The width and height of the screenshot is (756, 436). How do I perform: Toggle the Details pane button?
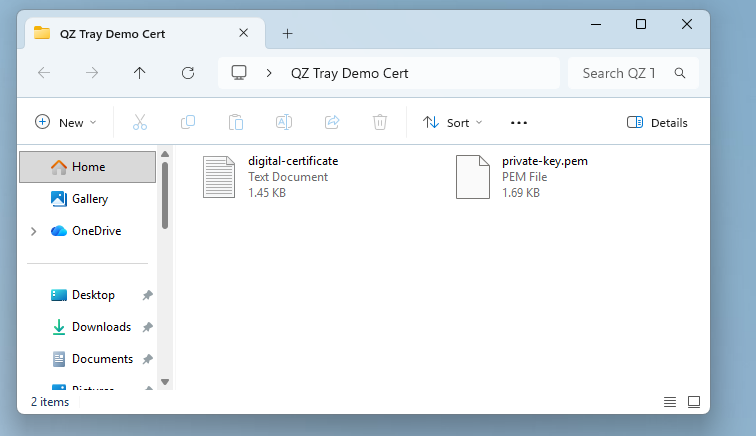pos(657,123)
